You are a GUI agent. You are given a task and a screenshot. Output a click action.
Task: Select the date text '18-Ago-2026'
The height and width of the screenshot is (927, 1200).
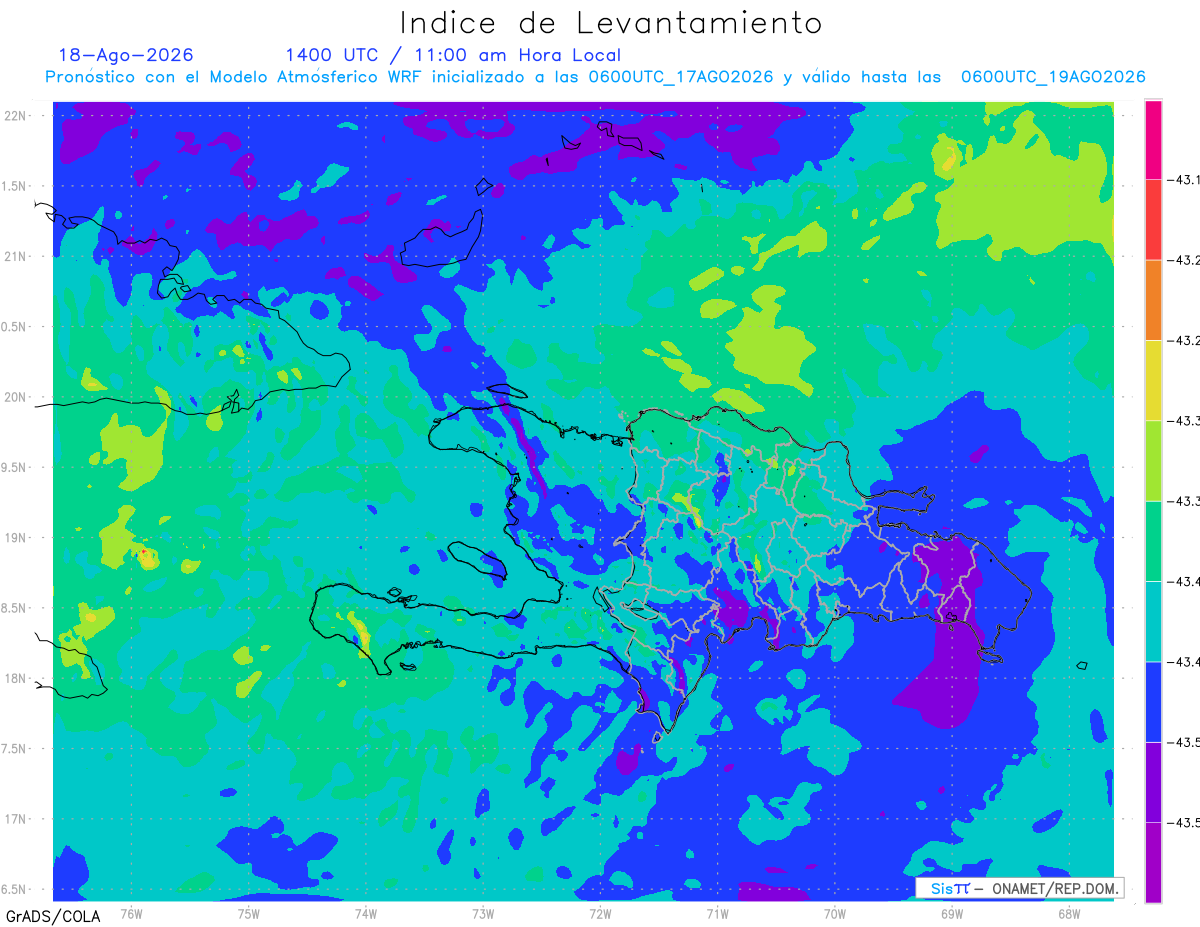[126, 55]
